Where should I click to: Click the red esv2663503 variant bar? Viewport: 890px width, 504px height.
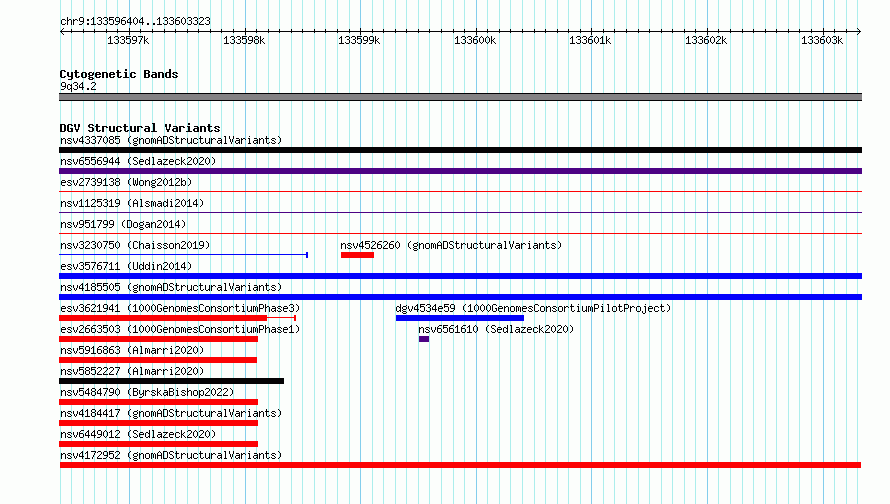158,339
